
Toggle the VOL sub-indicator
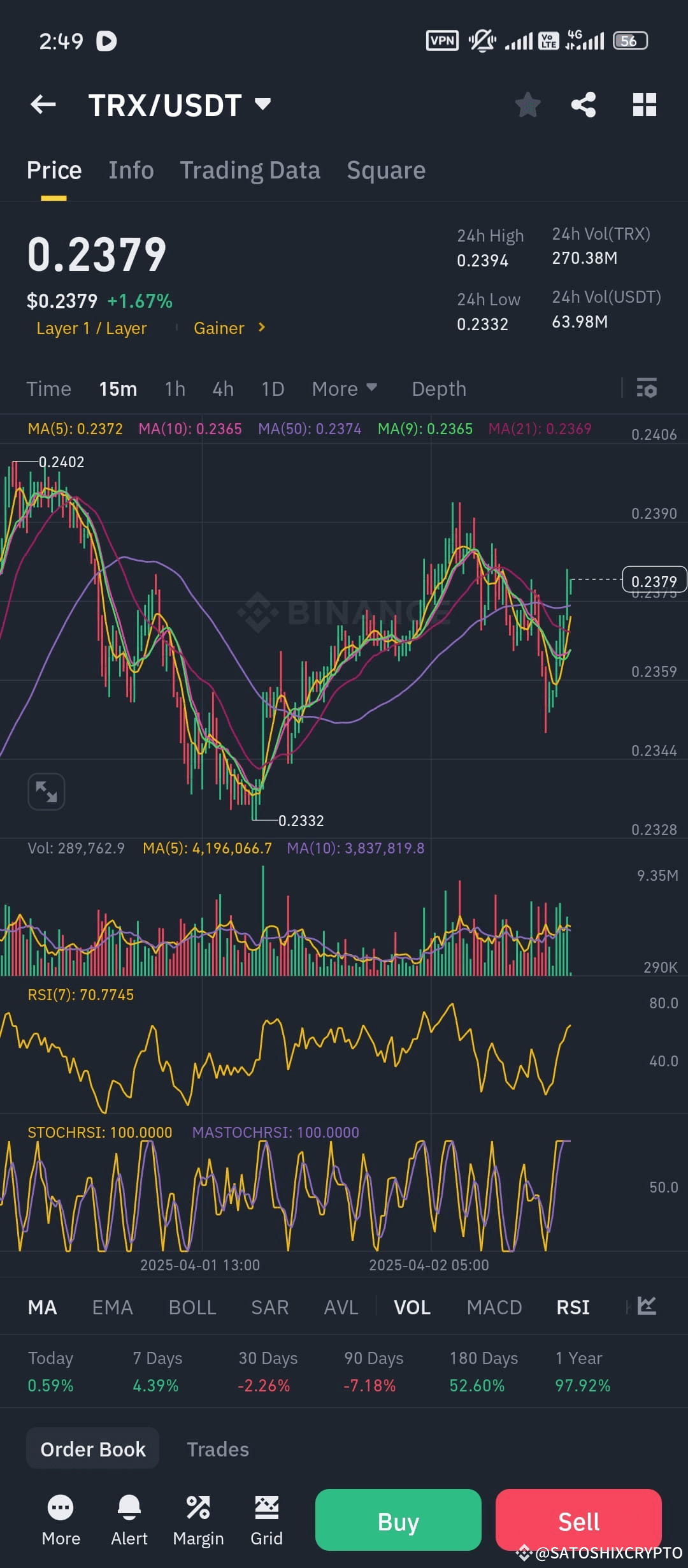coord(412,1307)
